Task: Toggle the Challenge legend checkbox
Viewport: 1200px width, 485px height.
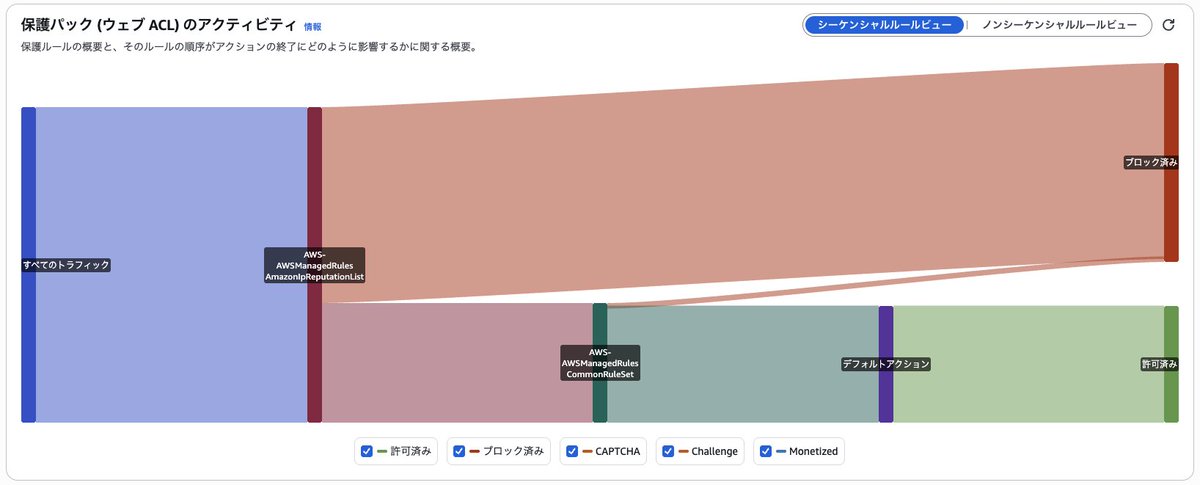Action: [x=668, y=451]
